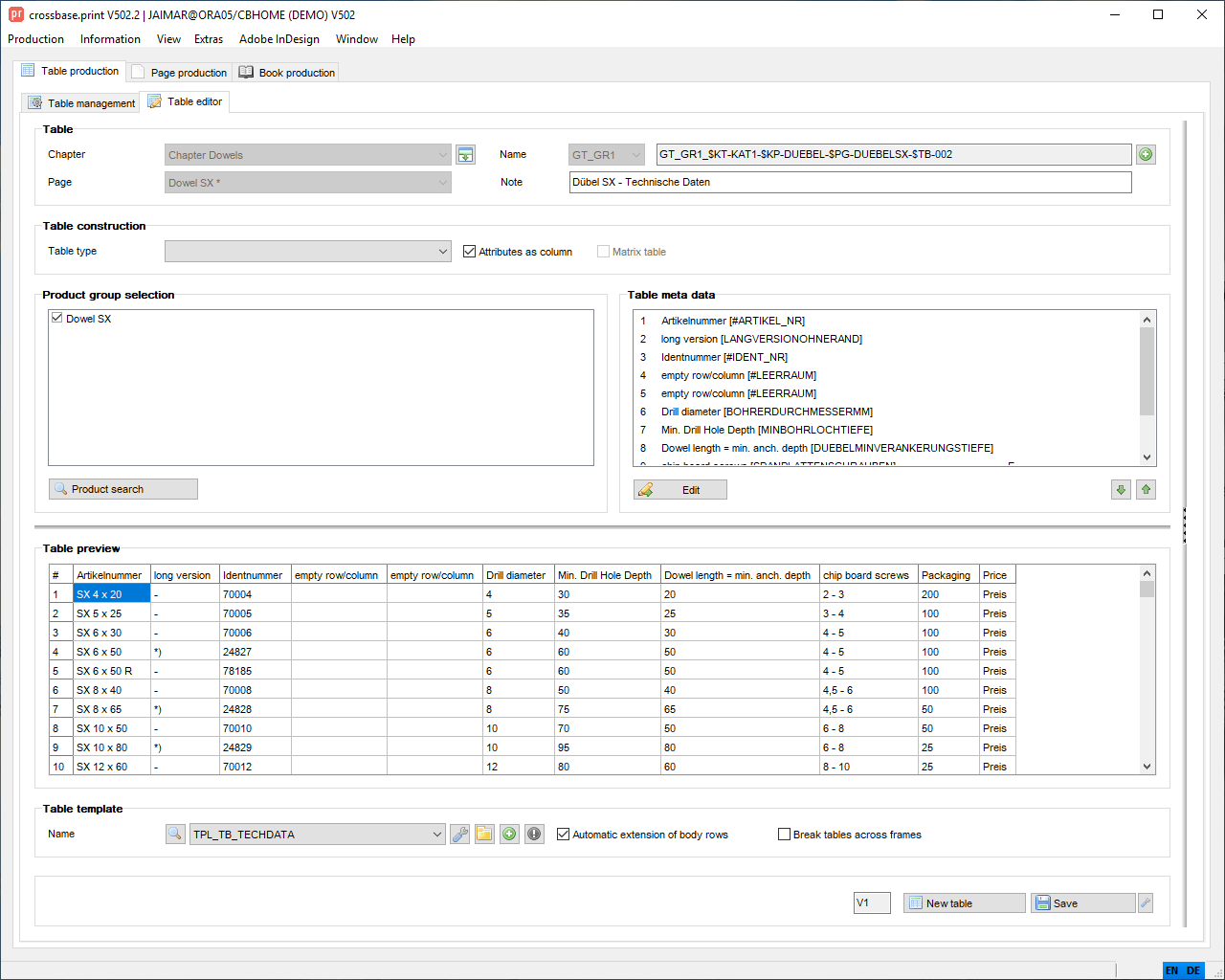Click the Edit button under Table meta data
Viewport: 1225px width, 980px height.
(x=680, y=489)
